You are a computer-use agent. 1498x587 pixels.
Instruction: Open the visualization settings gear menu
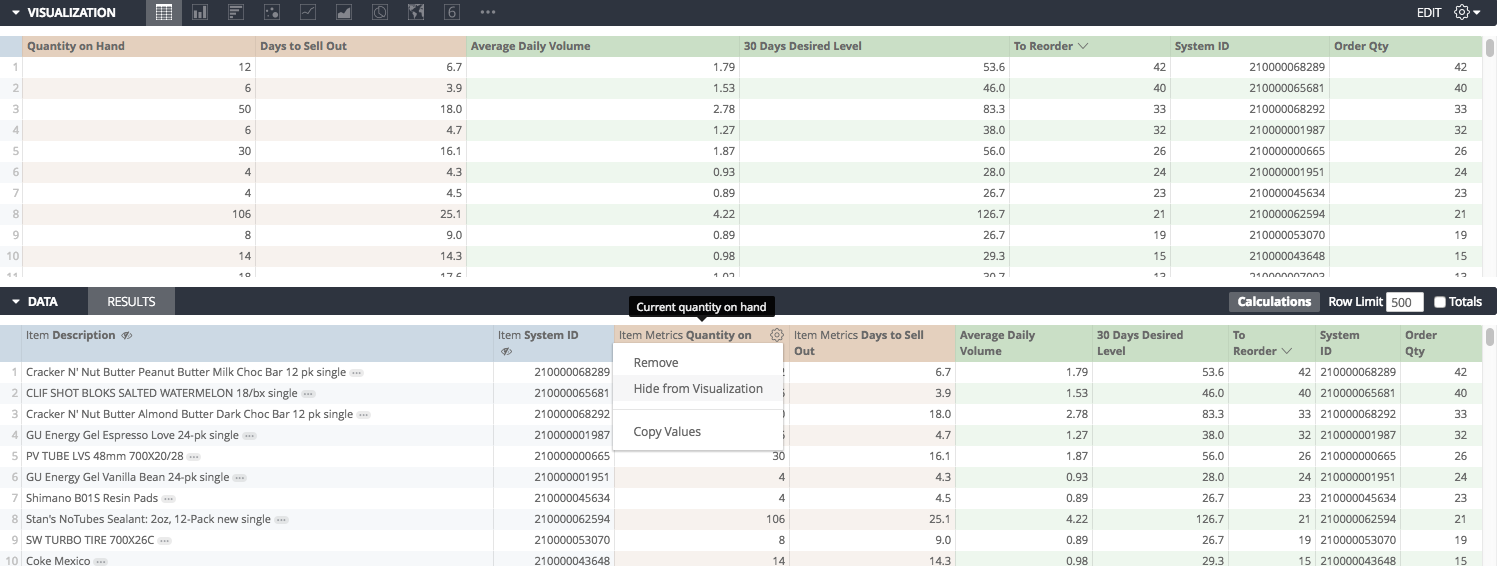click(x=1467, y=13)
